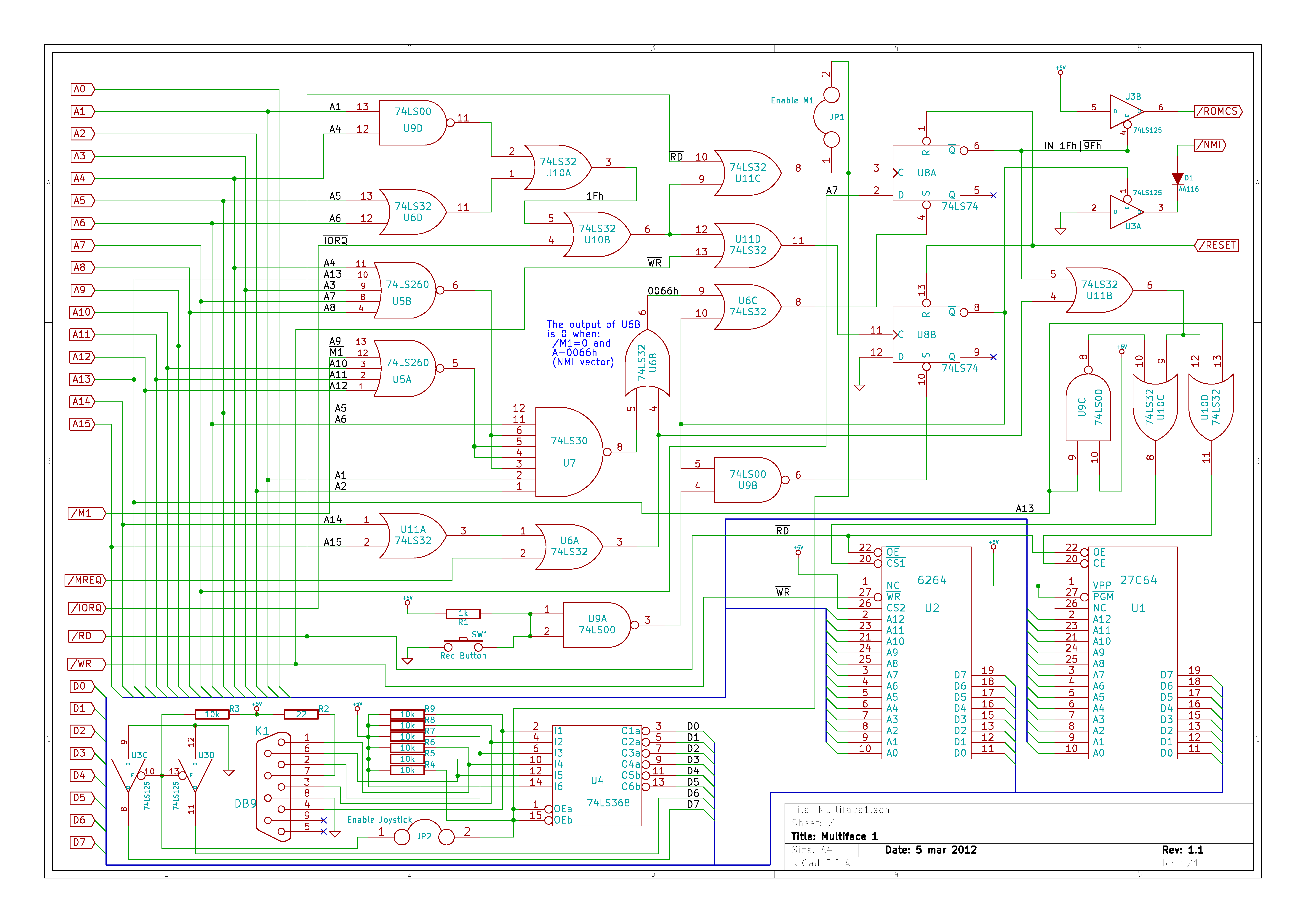Select the U11B 74LS32 OR gate
The image size is (1307, 924).
pyautogui.click(x=1099, y=290)
